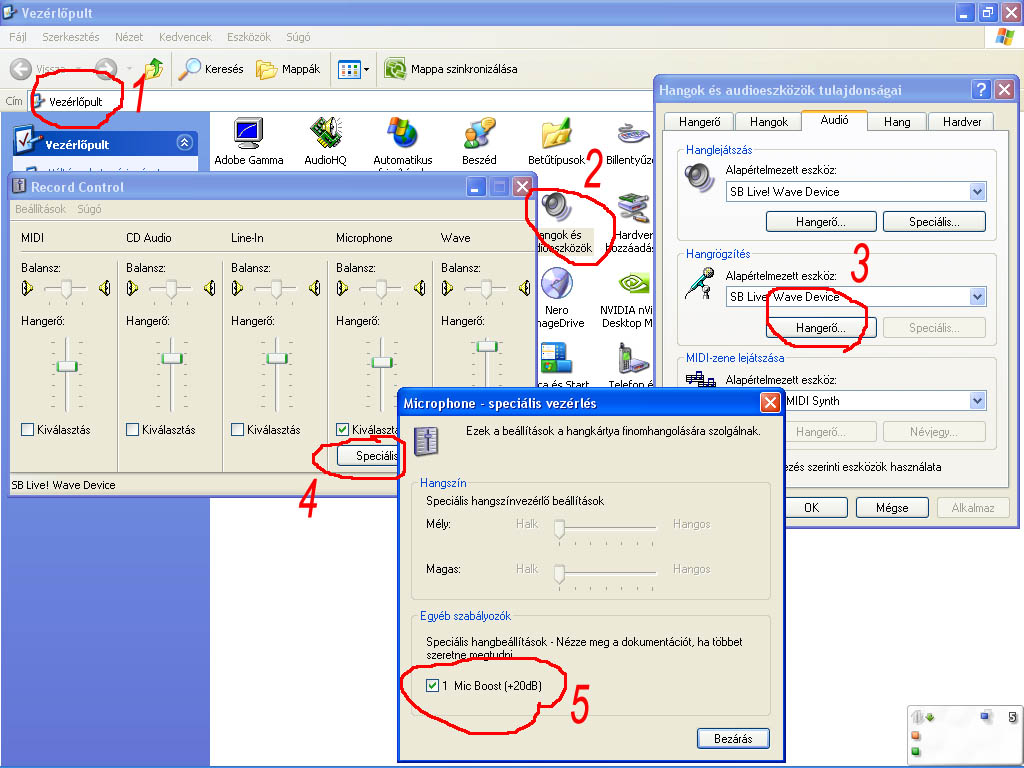
Task: Open the MIDI Synth device dropdown
Action: [977, 400]
